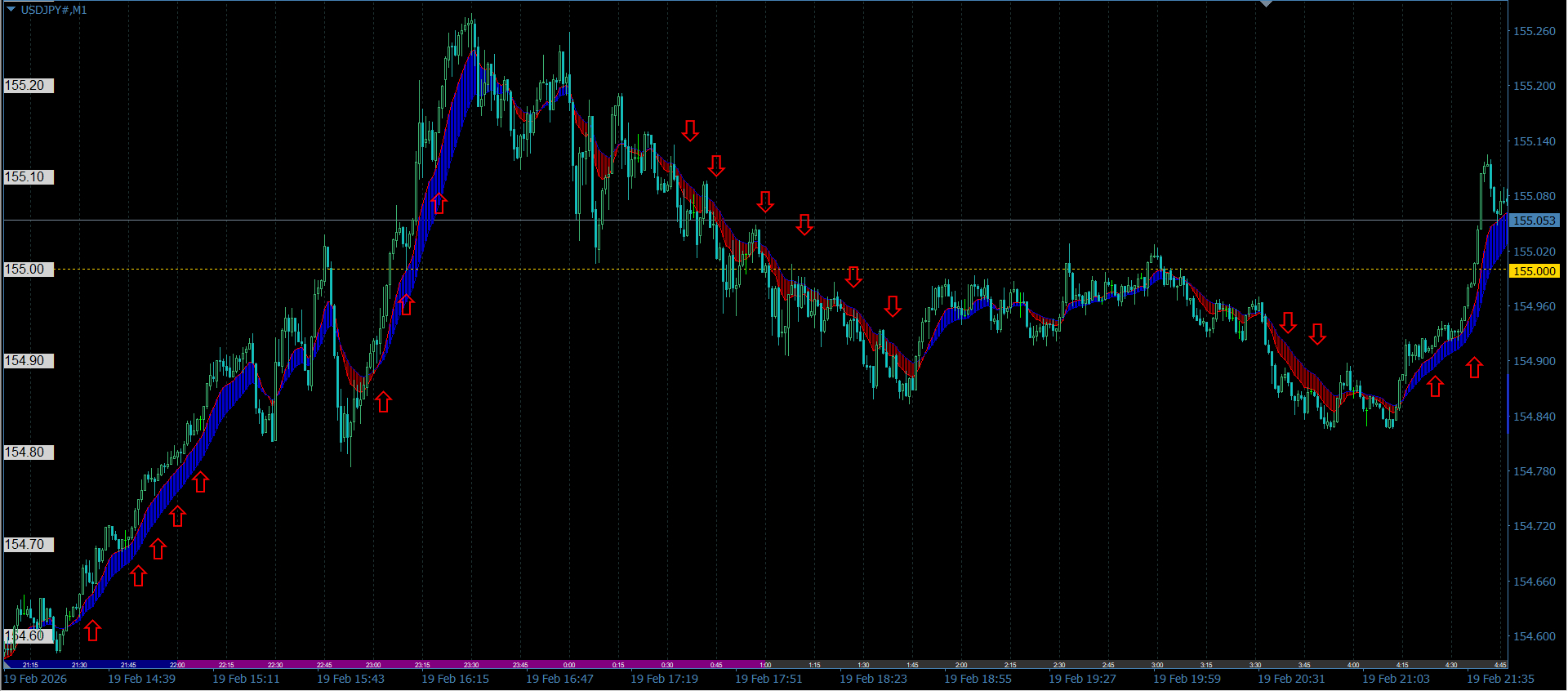Click 154.660 on the price scale
The height and width of the screenshot is (691, 1568).
point(1535,582)
